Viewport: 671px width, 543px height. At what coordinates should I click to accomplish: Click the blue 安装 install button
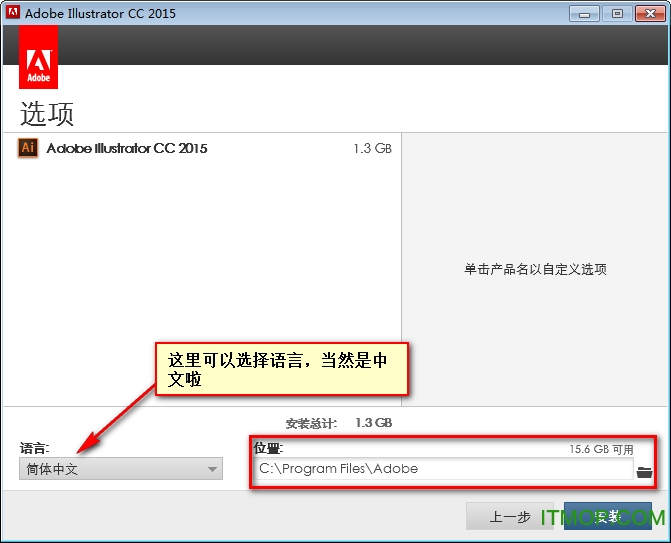tap(608, 516)
